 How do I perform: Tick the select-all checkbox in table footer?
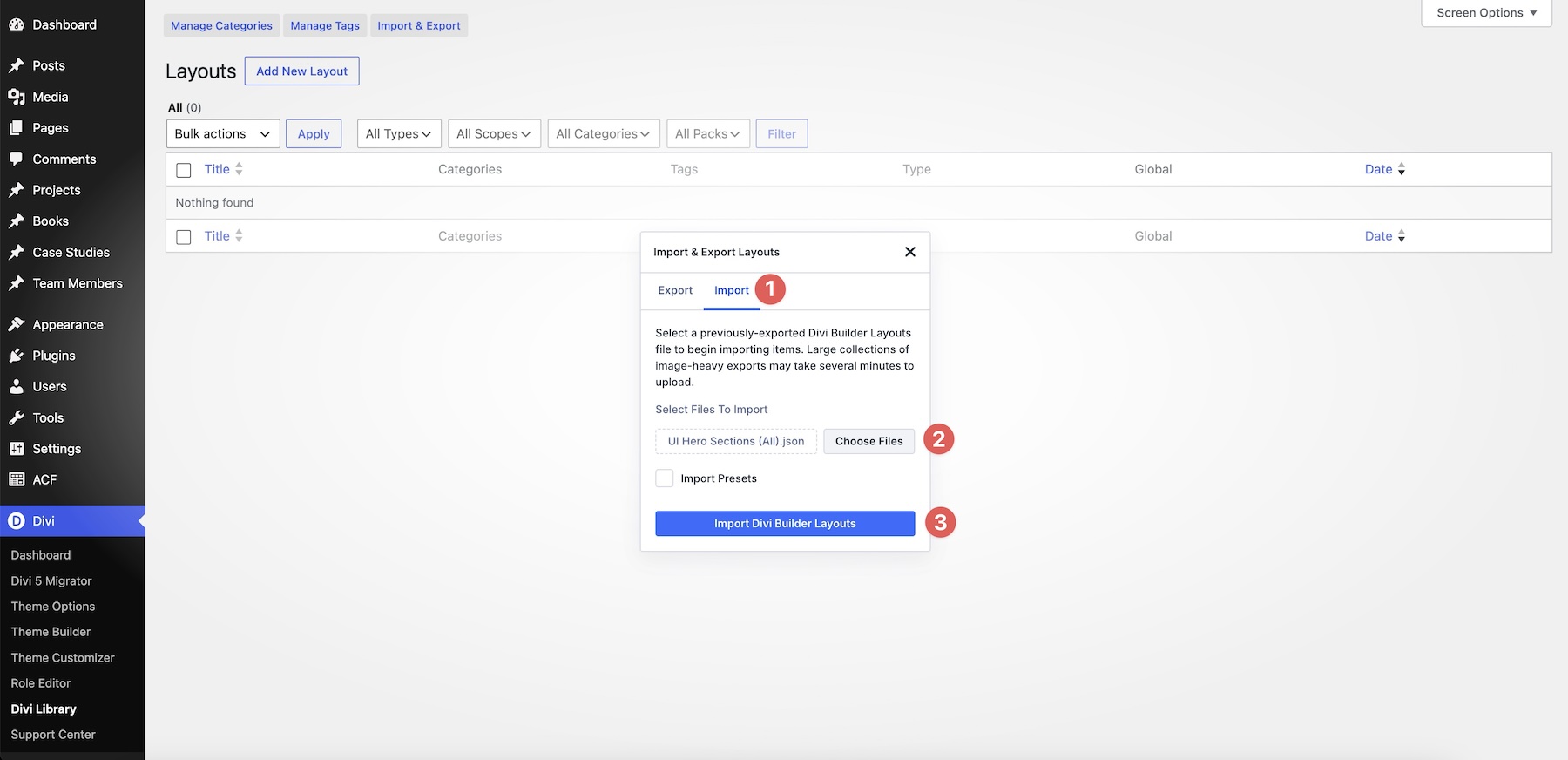coord(184,237)
